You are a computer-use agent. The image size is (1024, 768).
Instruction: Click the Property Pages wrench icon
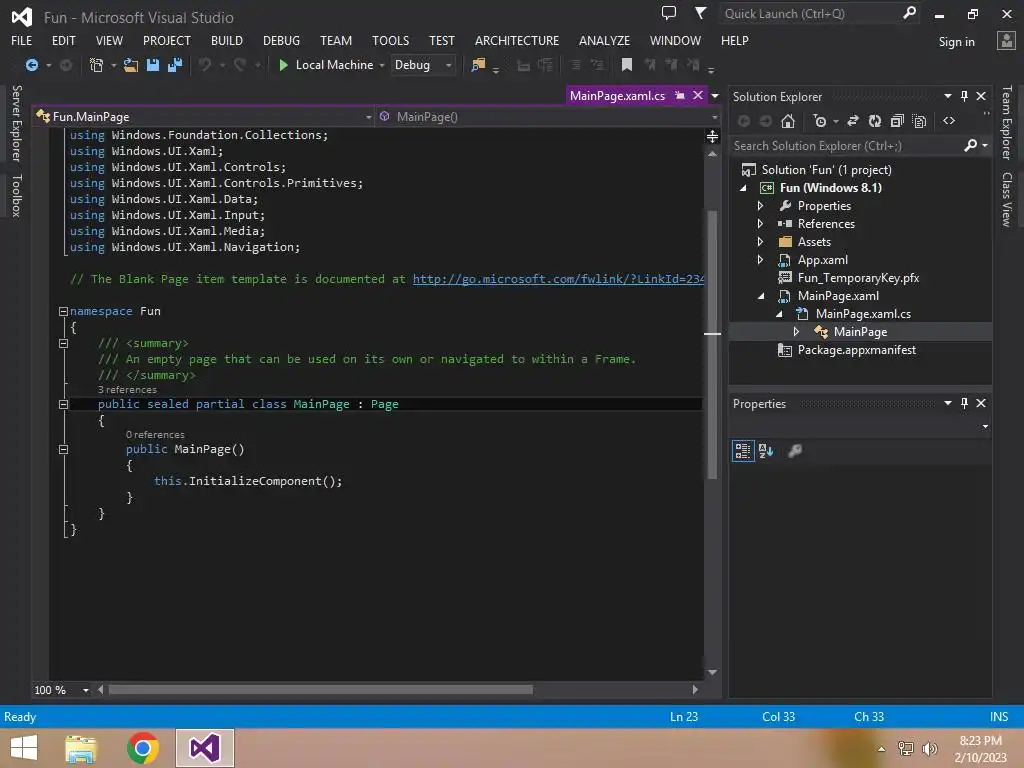tap(795, 451)
